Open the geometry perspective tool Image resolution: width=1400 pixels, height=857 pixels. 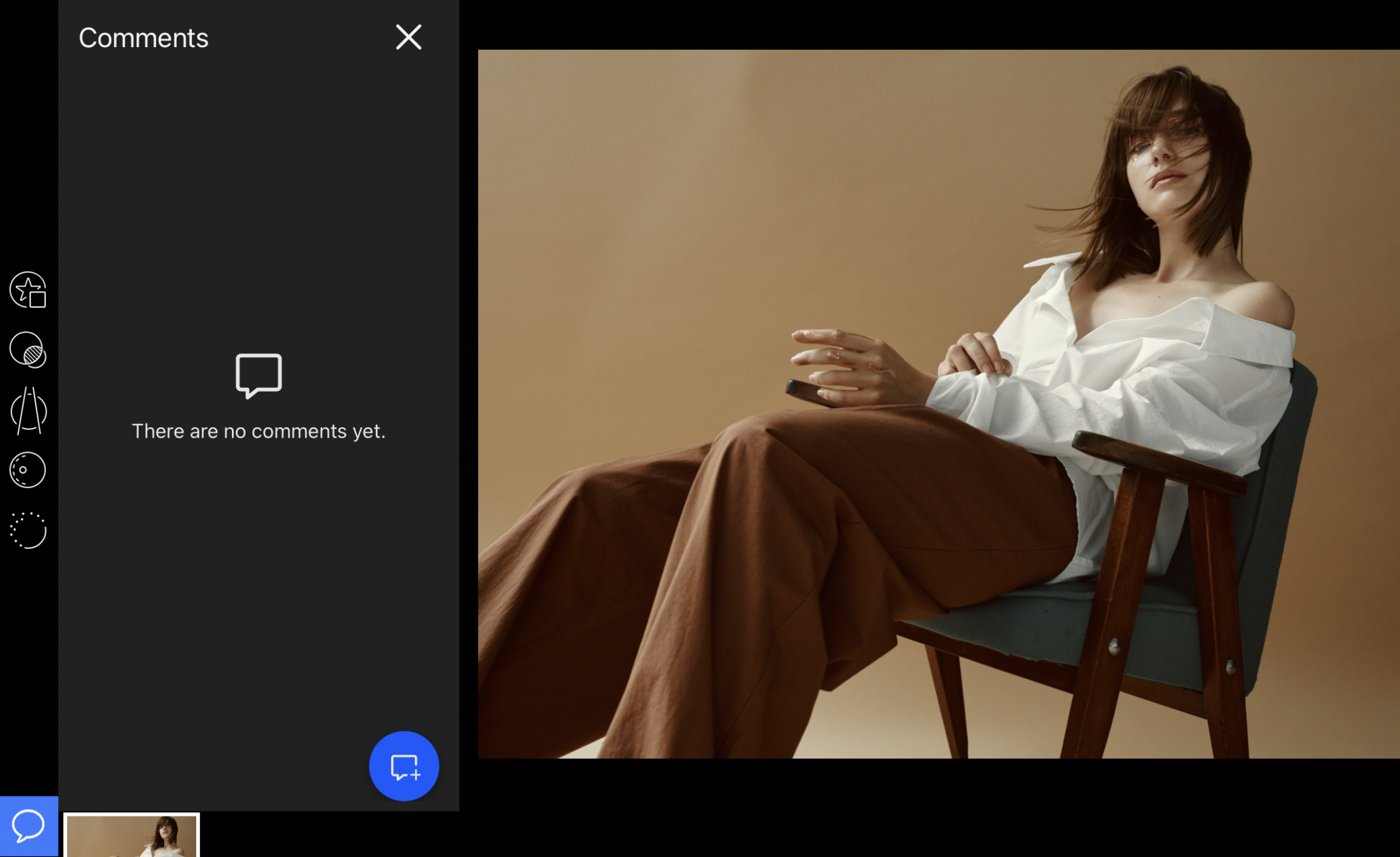pos(28,411)
